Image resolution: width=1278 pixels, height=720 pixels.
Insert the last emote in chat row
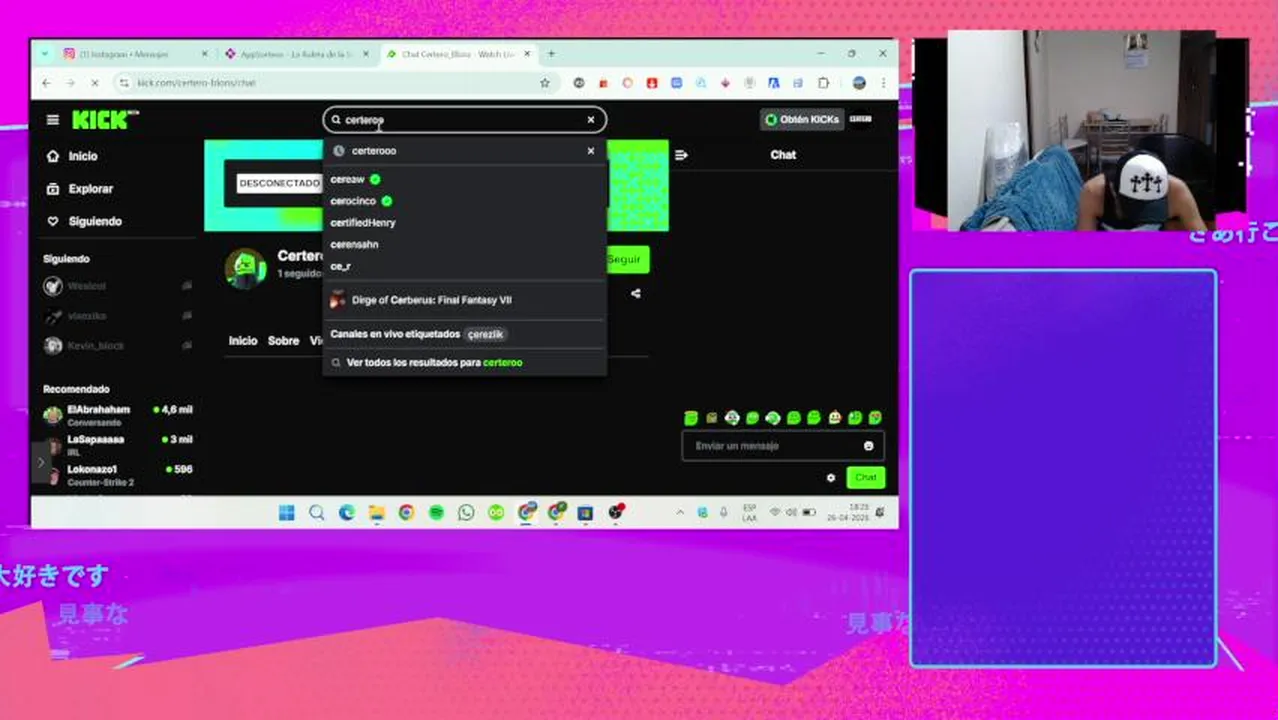point(875,418)
